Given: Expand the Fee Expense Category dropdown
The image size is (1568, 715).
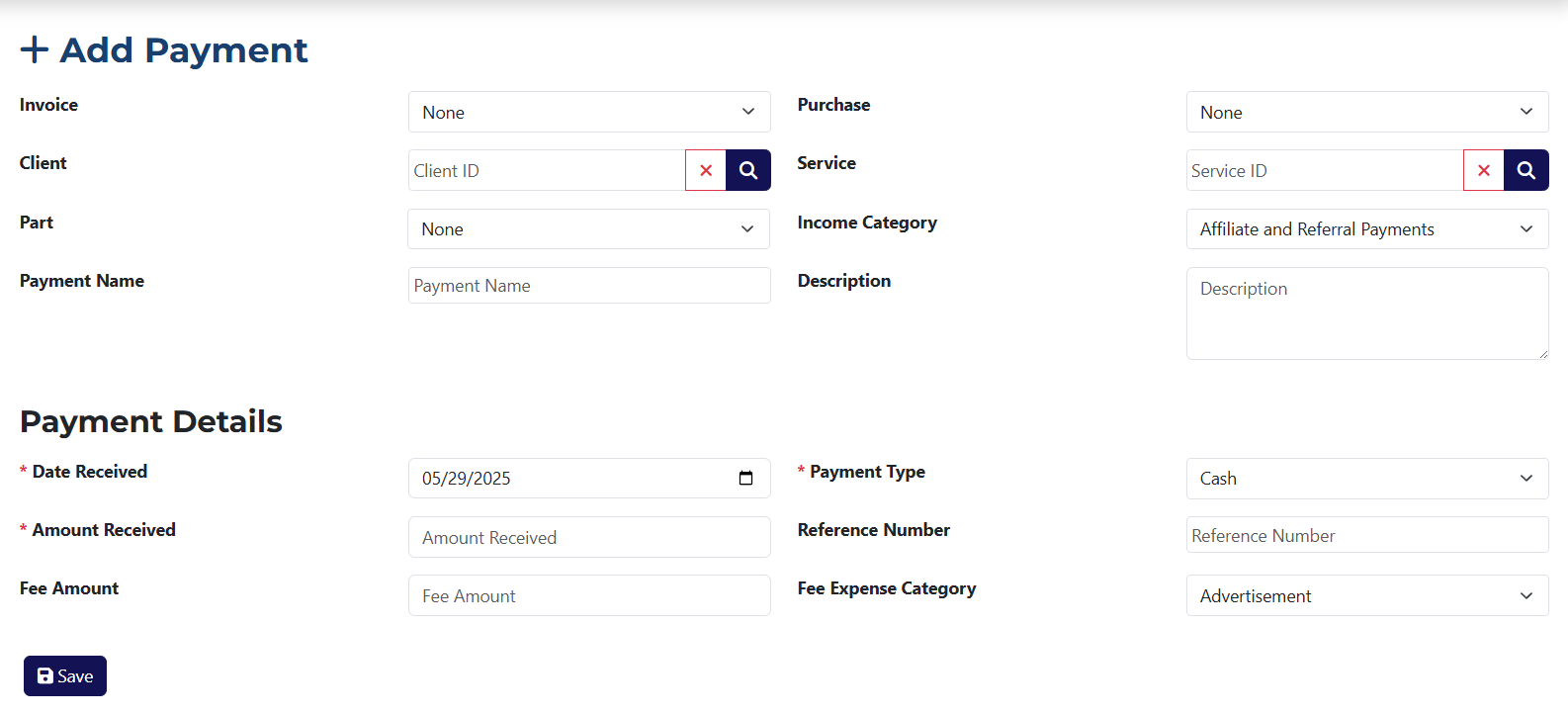Looking at the screenshot, I should 1367,595.
